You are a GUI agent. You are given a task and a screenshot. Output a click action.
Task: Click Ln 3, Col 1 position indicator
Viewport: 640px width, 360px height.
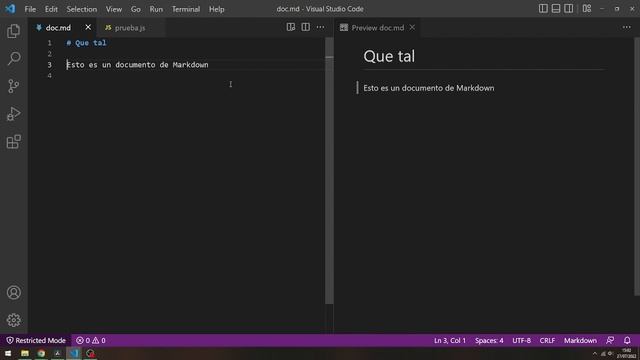tap(450, 340)
